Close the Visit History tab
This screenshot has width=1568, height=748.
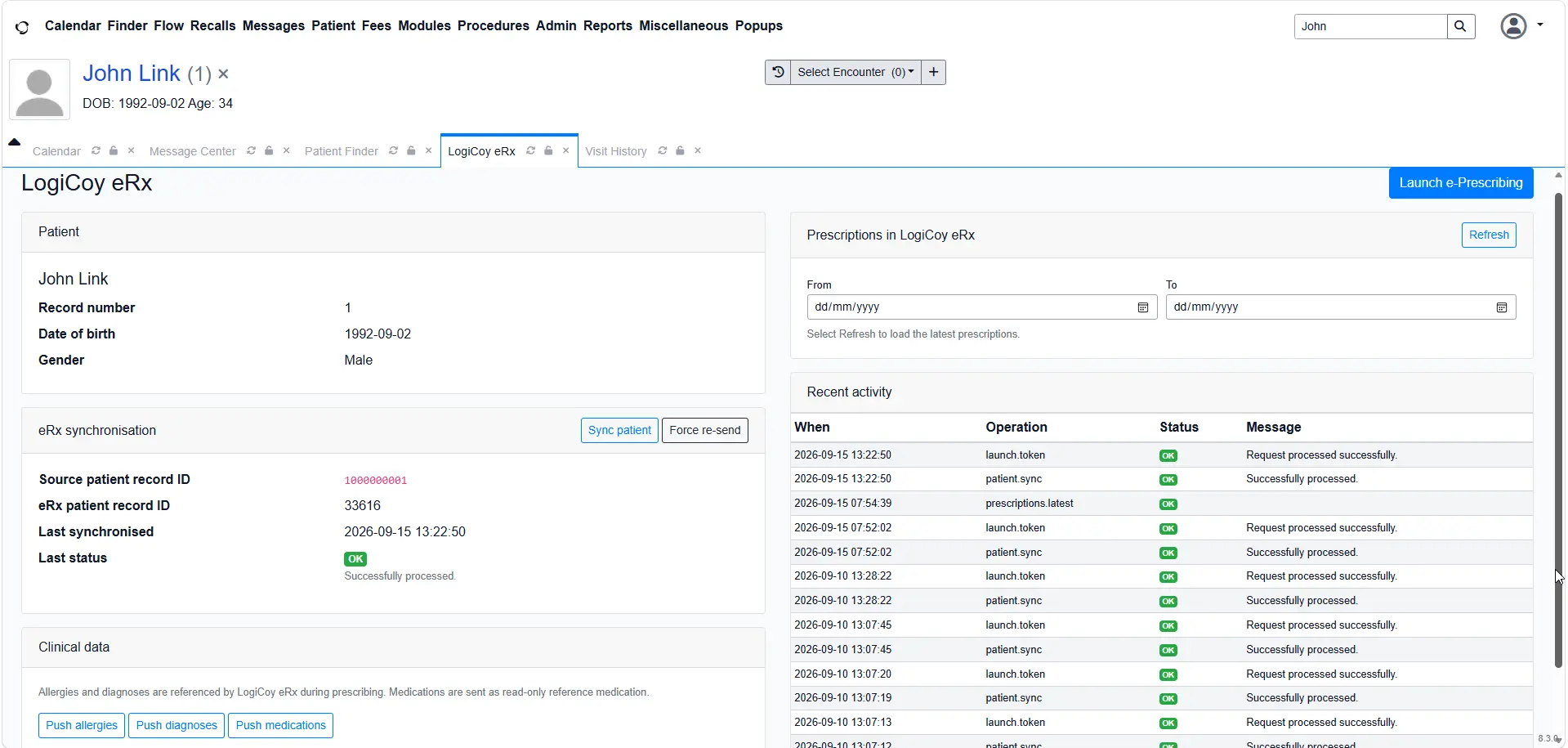coord(697,150)
